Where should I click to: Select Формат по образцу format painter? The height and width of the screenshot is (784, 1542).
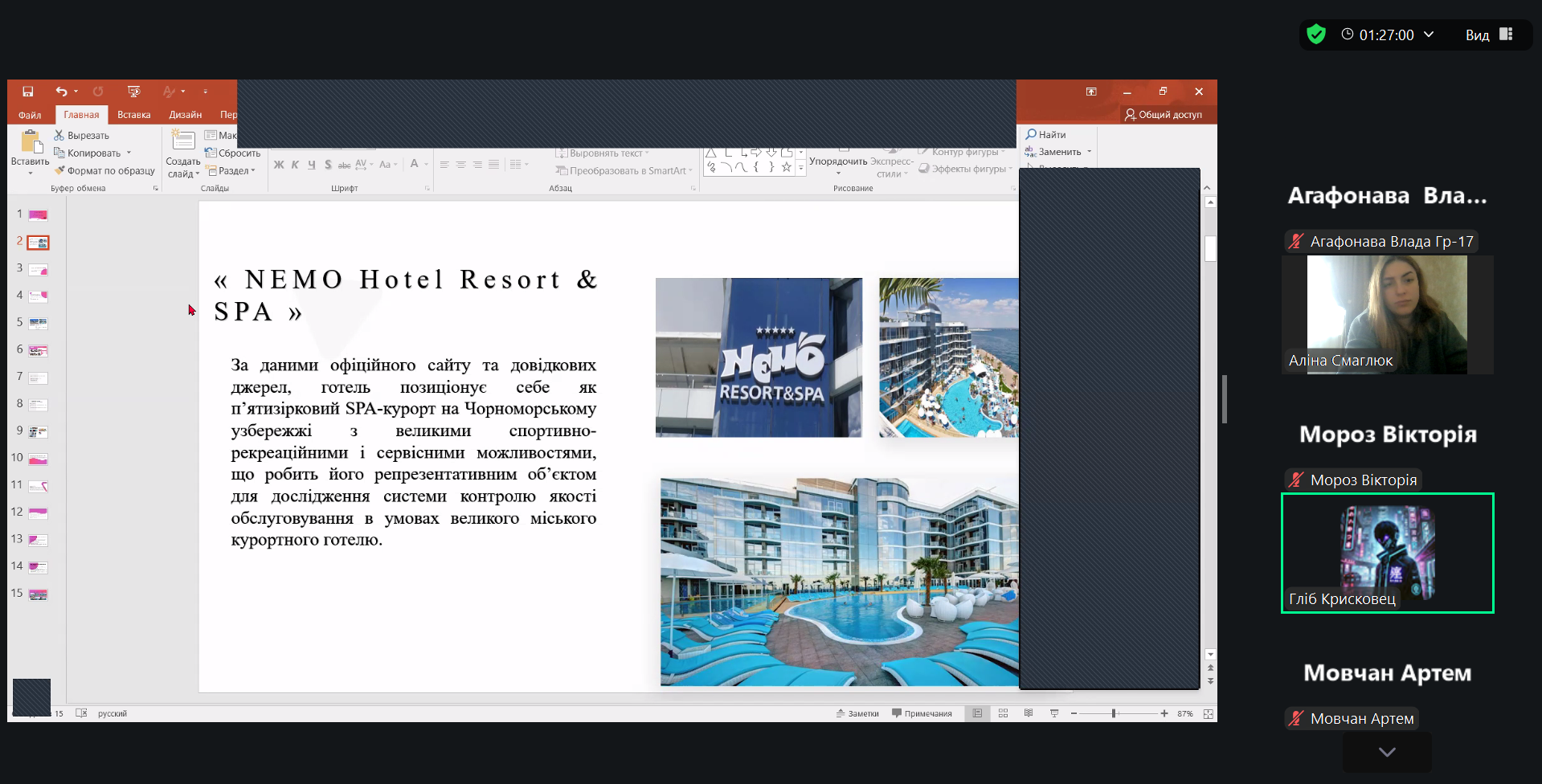pyautogui.click(x=104, y=171)
